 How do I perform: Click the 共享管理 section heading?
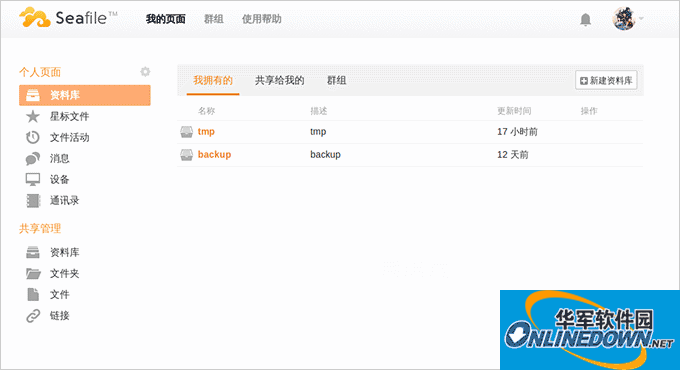(40, 229)
